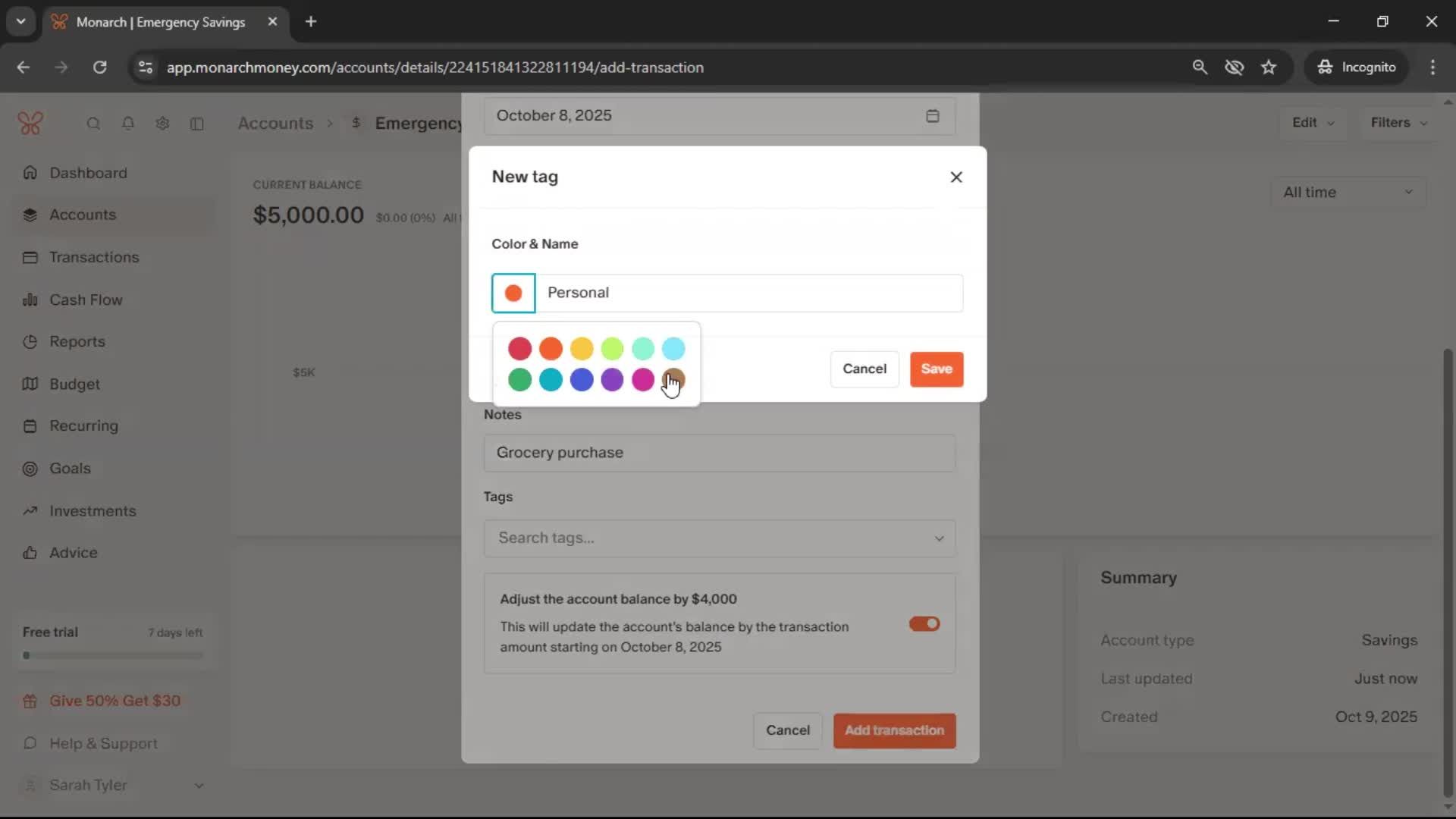
Task: Expand the Search tags dropdown
Action: pyautogui.click(x=939, y=538)
